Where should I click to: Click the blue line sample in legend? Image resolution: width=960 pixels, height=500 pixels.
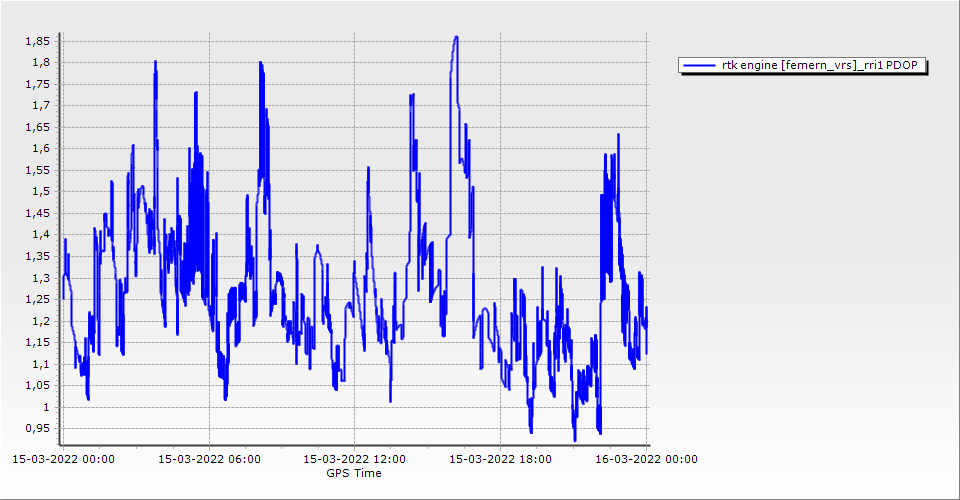[698, 65]
